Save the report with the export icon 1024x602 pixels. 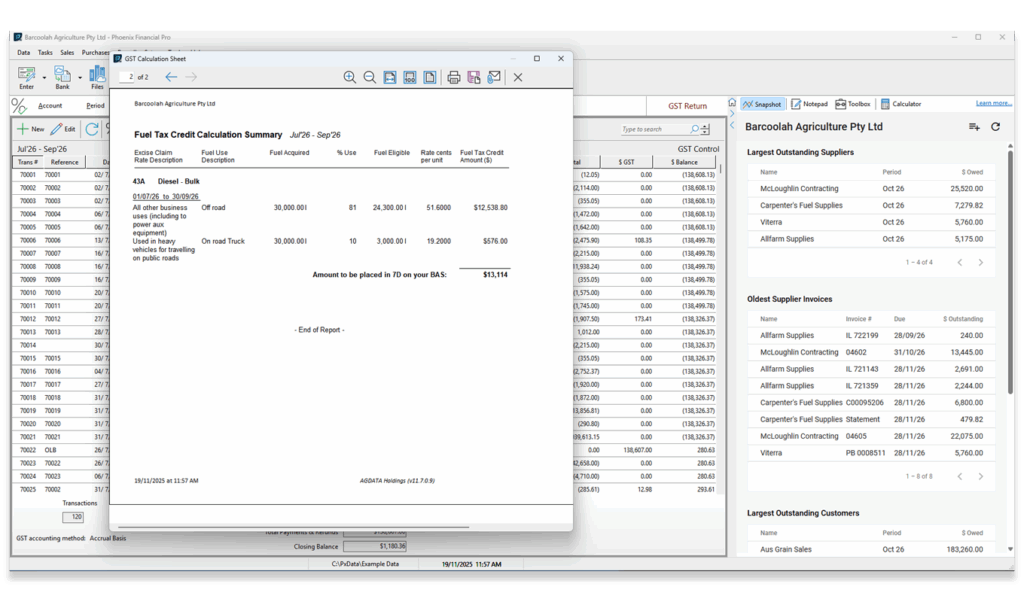[474, 77]
